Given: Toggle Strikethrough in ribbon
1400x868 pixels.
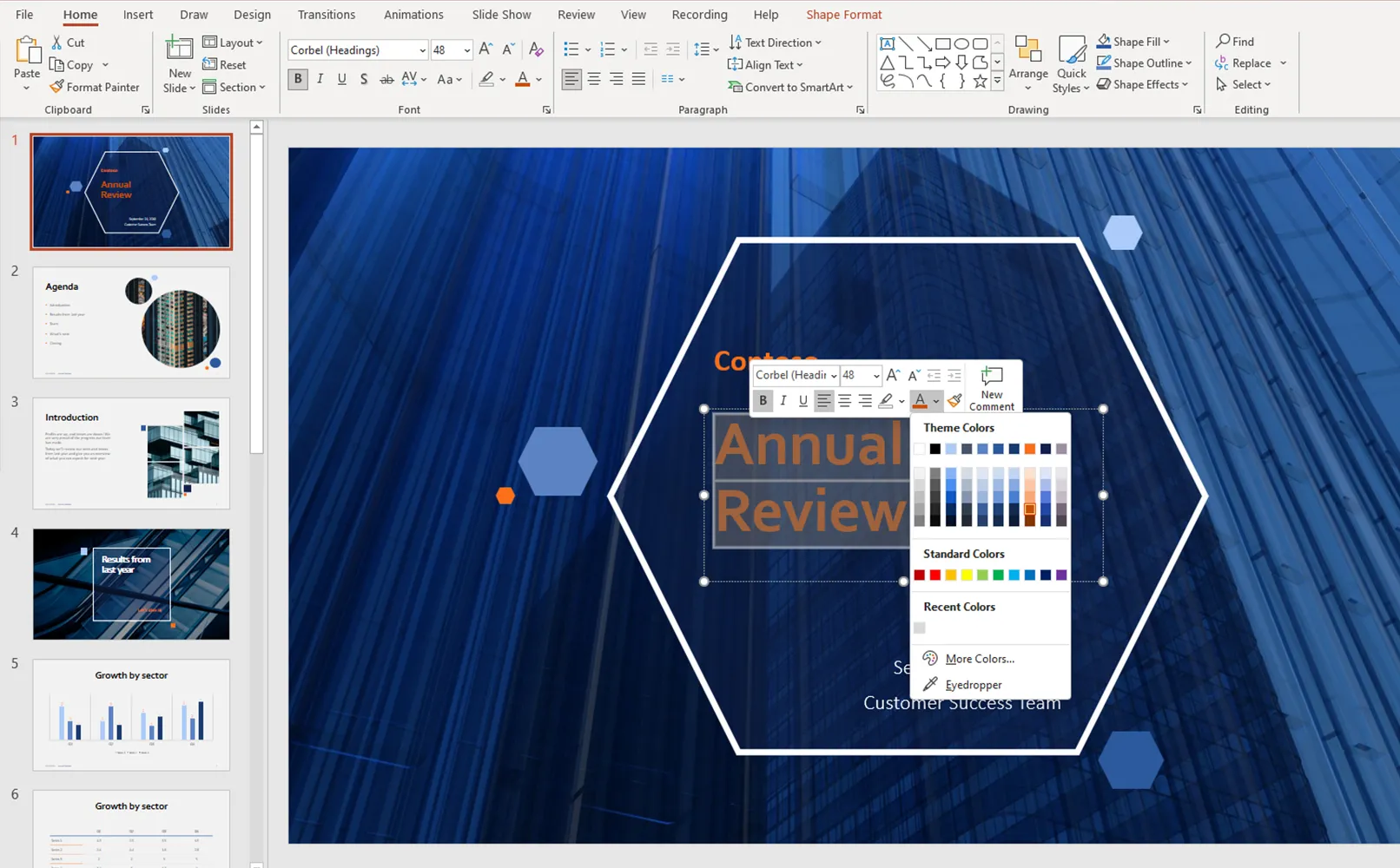Looking at the screenshot, I should coord(386,79).
